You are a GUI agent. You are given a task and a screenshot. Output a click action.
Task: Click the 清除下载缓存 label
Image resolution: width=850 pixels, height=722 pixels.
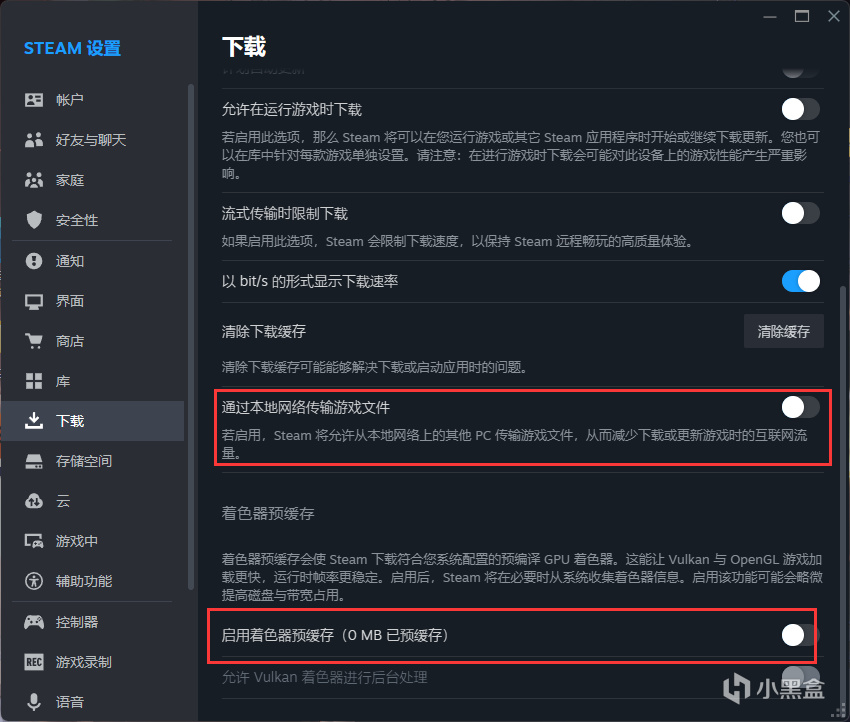tap(263, 331)
